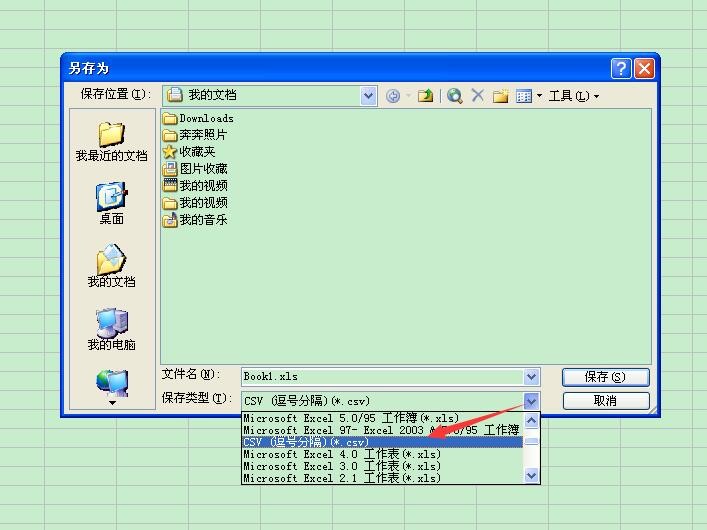
Task: Choose CSV (逗号分隔)(*.csv) in the list
Action: coord(382,442)
